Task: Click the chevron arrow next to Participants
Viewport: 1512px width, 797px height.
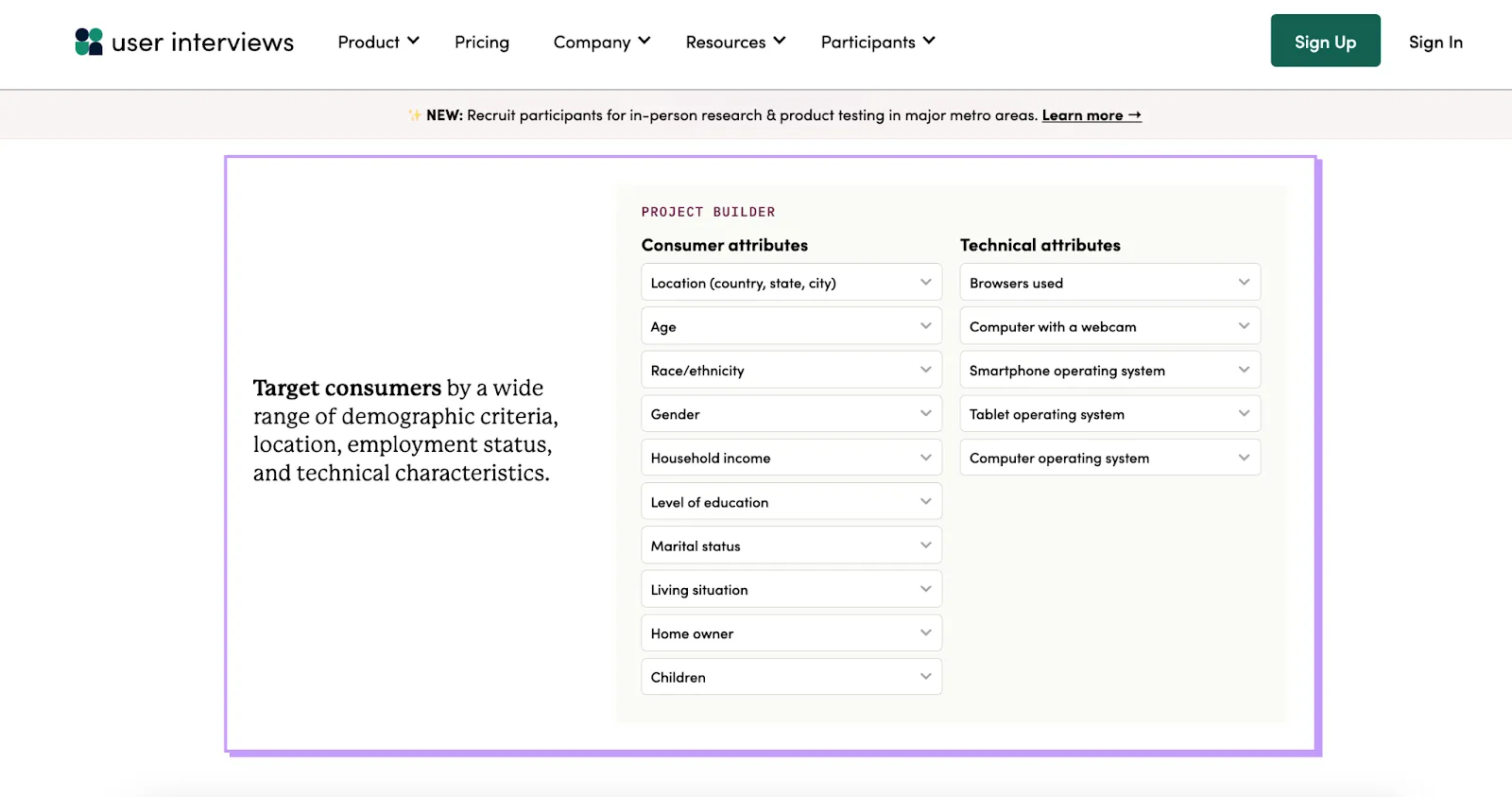Action: tap(929, 41)
